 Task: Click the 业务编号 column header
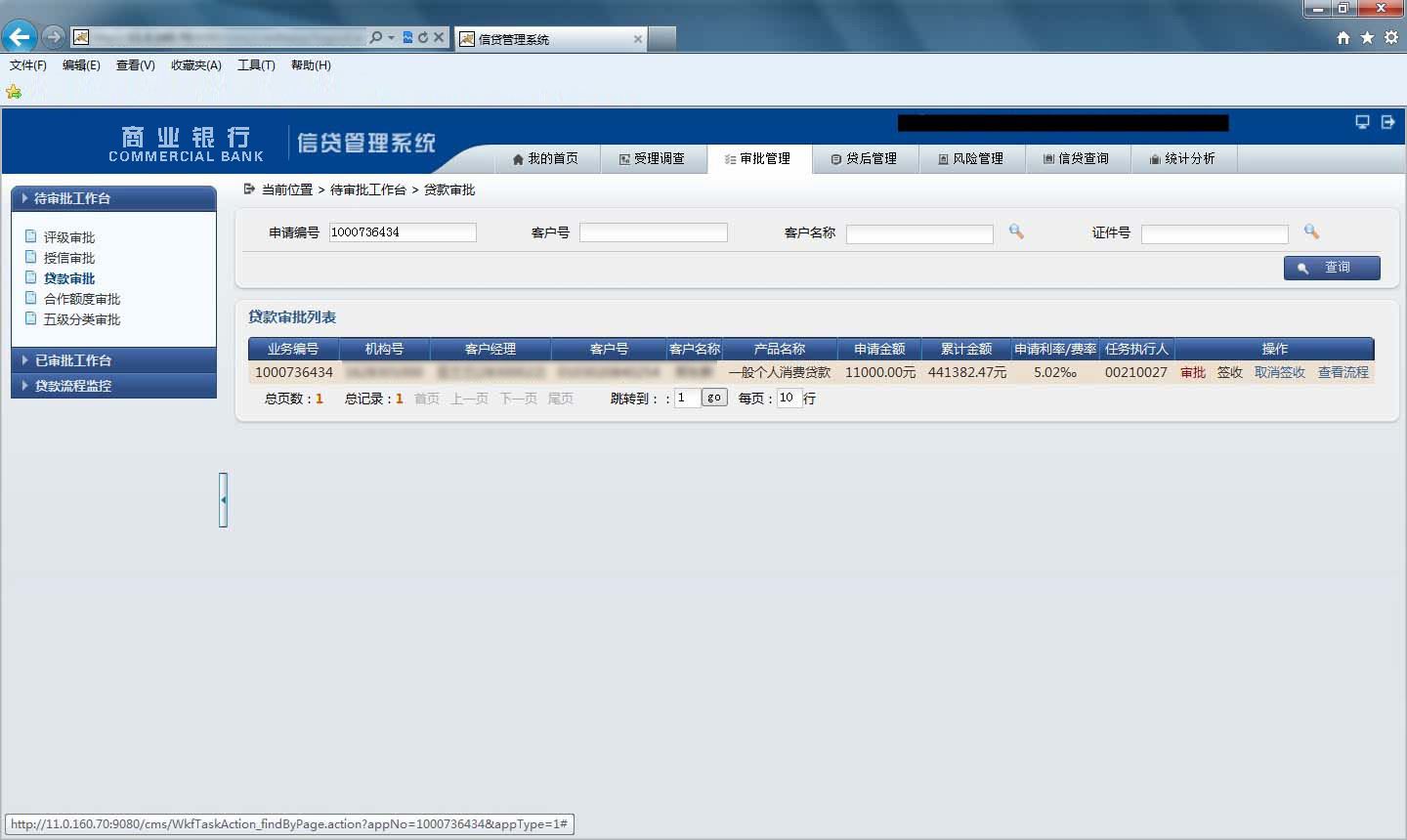pyautogui.click(x=293, y=349)
